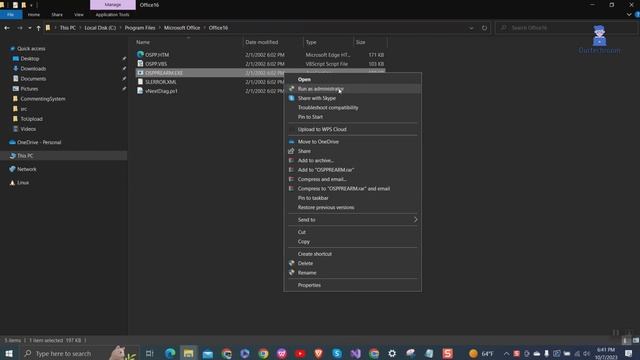
Task: Click the Videos icon in sidebar
Action: tap(16, 129)
